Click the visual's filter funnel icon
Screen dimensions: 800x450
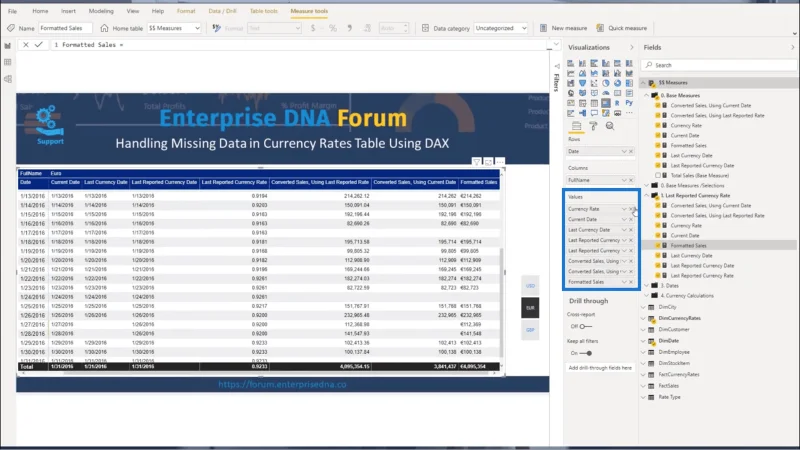coord(476,162)
